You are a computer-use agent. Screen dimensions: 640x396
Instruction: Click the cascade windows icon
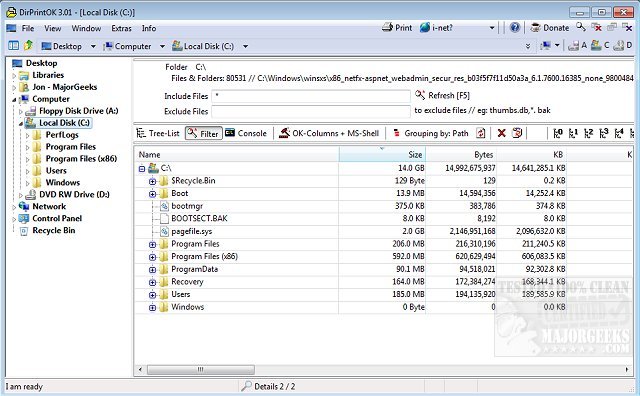(x=611, y=27)
